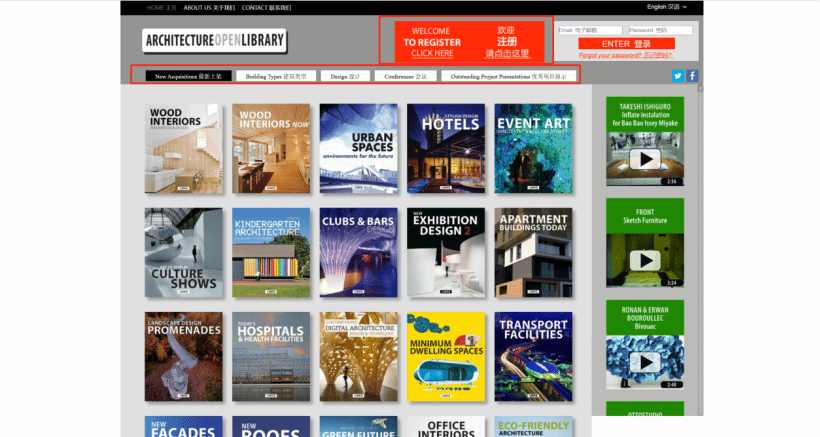Click the Architecture Open Library logo
Image resolution: width=820 pixels, height=437 pixels.
coord(214,41)
